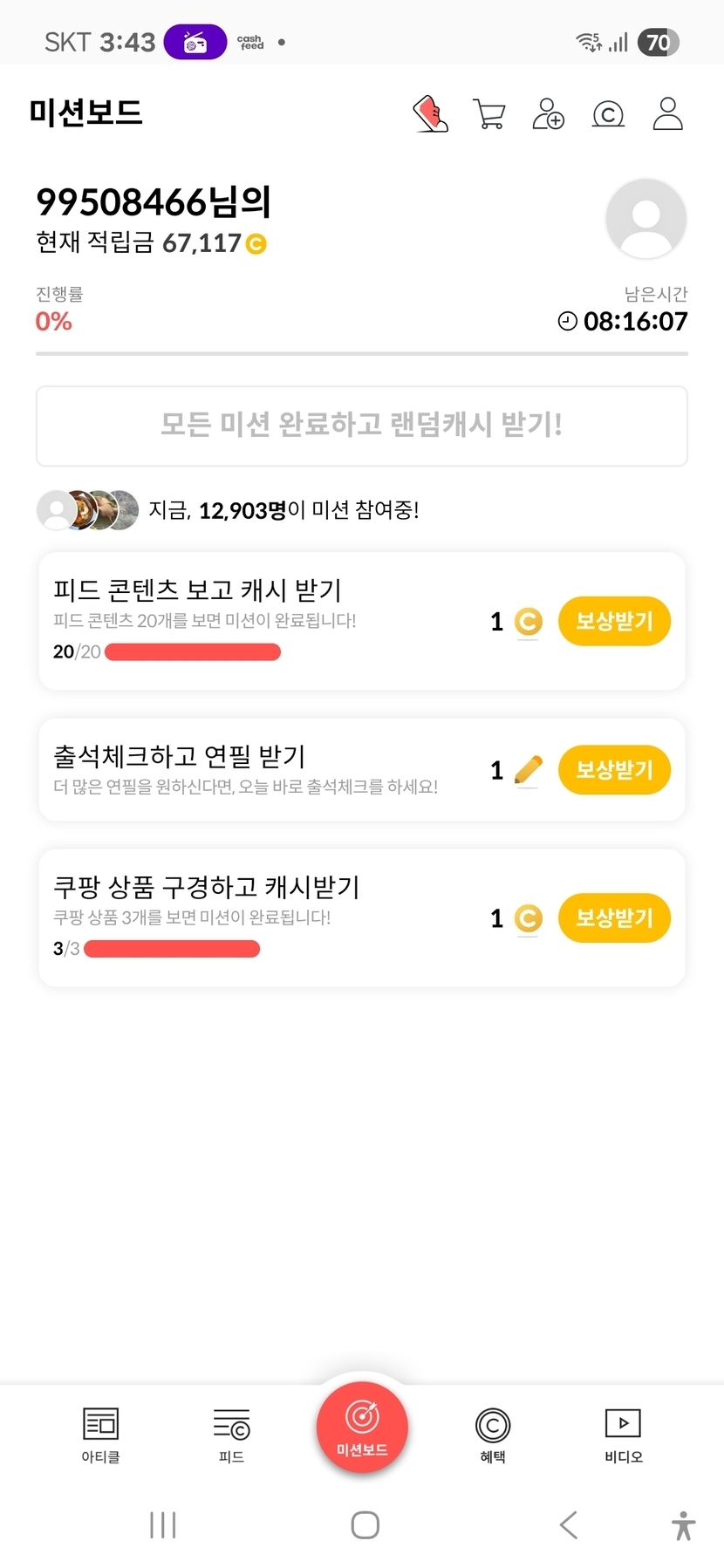724x1568 pixels.
Task: Tap the red sneaker icon in header
Action: [430, 113]
